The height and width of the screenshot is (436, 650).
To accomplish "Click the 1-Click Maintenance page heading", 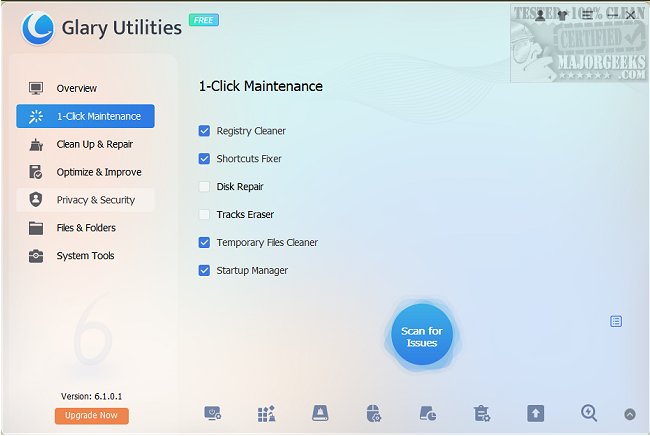I will tap(261, 86).
